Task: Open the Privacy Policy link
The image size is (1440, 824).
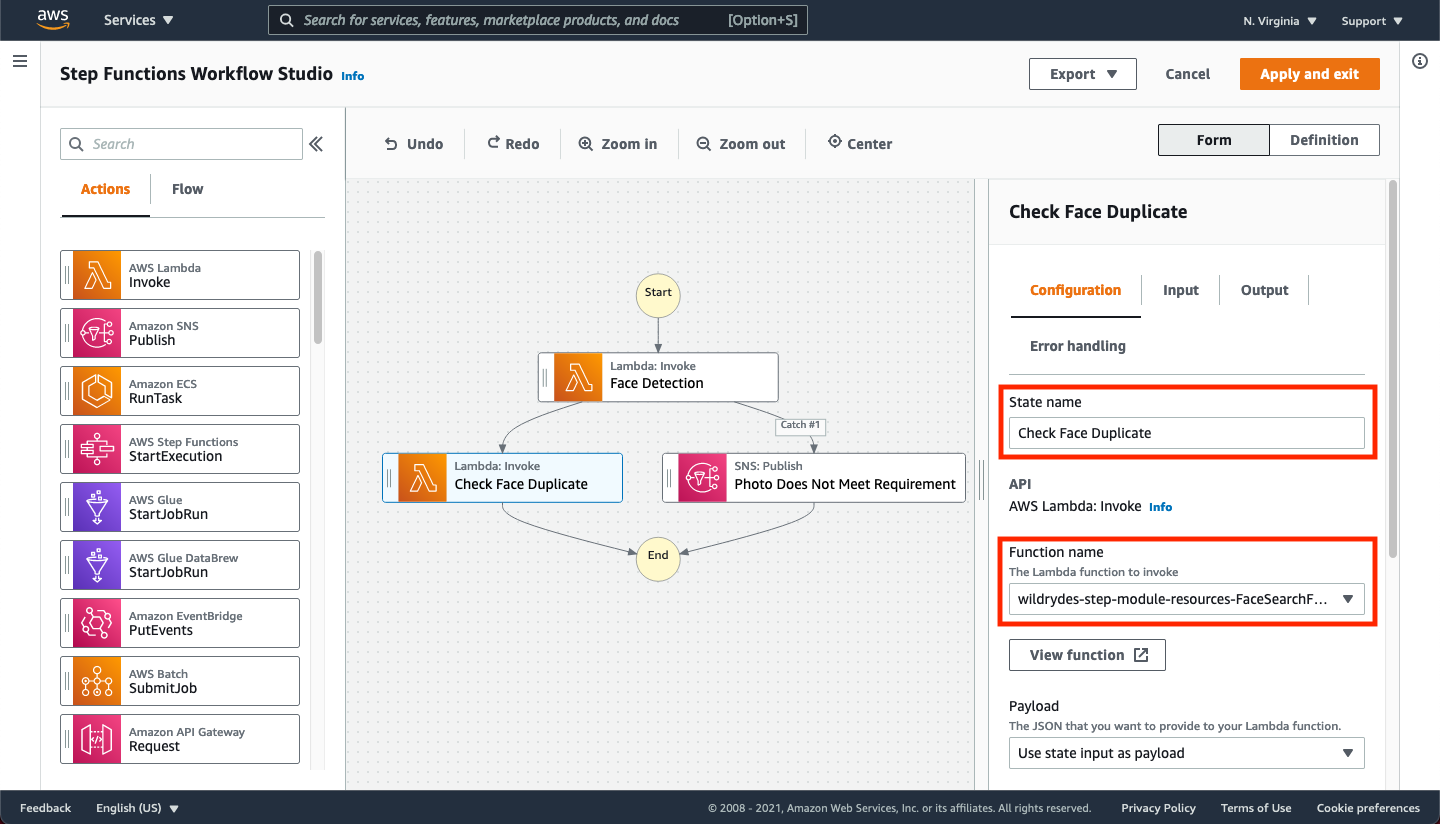Action: click(1158, 808)
